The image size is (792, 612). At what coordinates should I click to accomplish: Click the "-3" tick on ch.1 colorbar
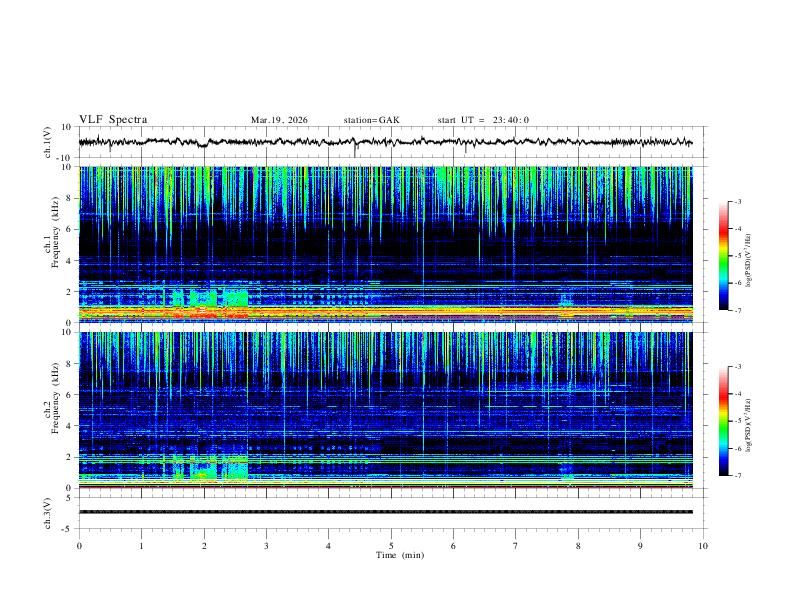[x=737, y=201]
